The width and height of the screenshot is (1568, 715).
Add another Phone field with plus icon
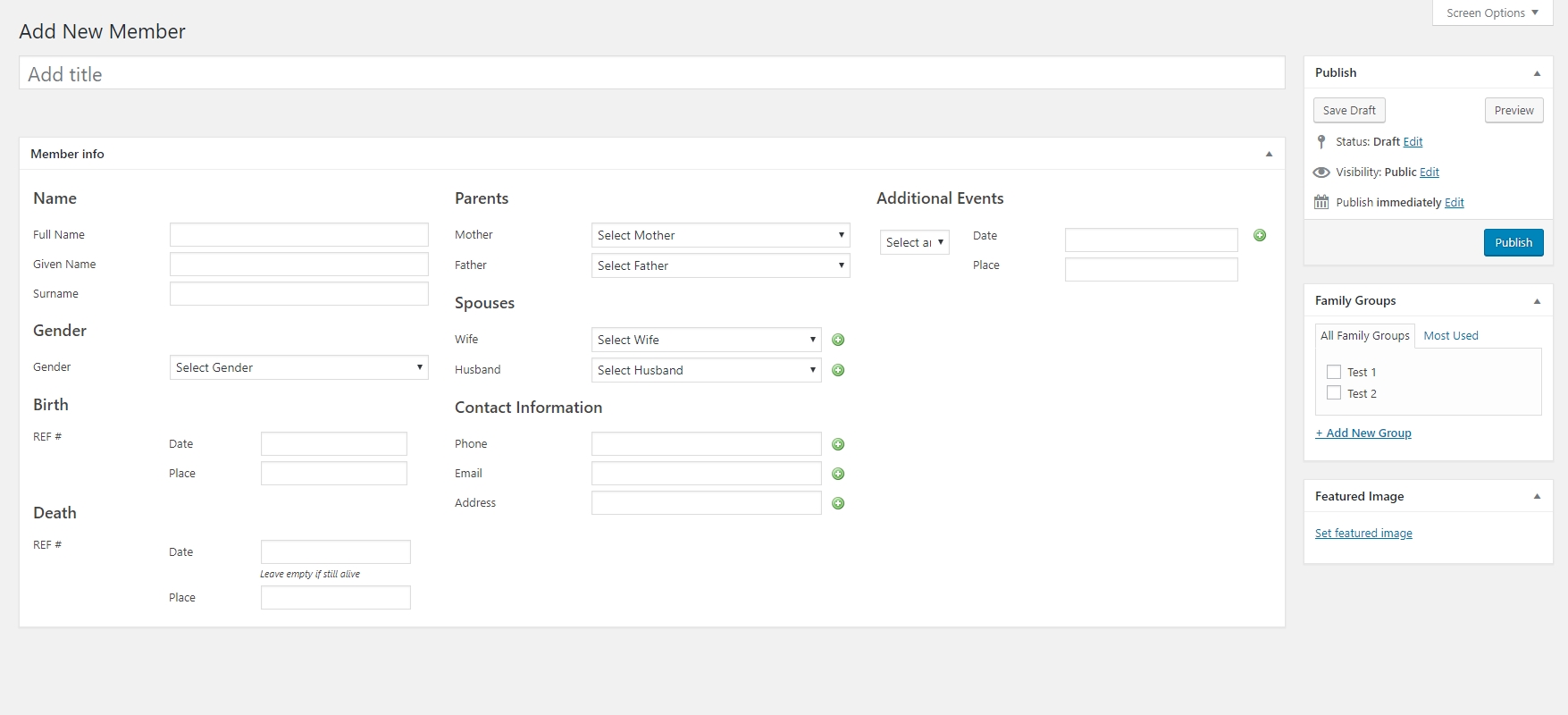[x=838, y=444]
